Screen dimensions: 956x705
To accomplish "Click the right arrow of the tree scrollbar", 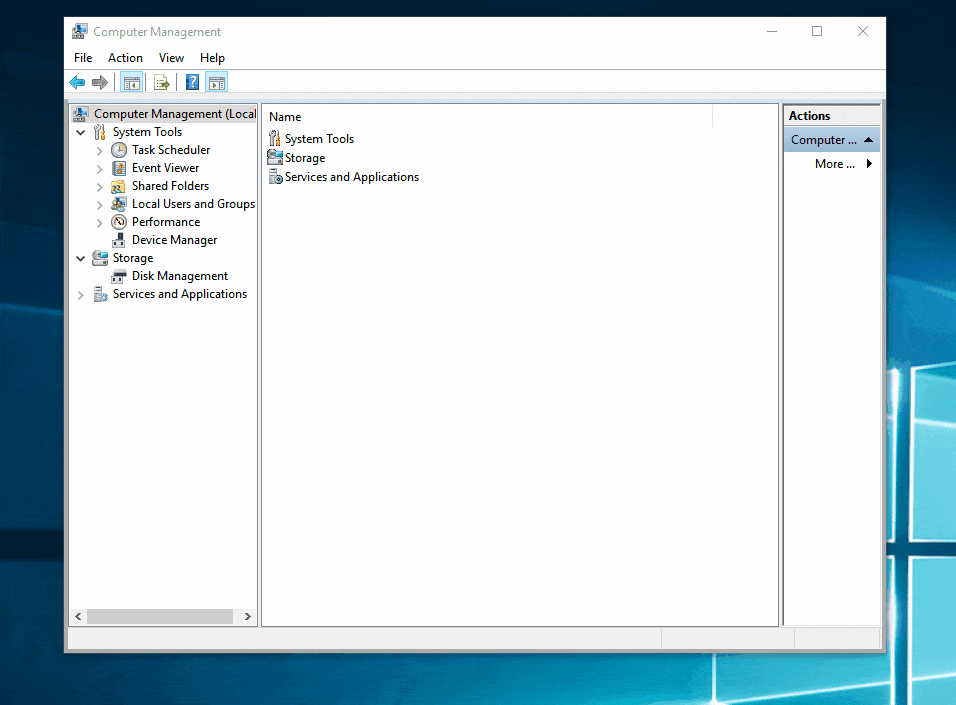I will click(x=247, y=616).
